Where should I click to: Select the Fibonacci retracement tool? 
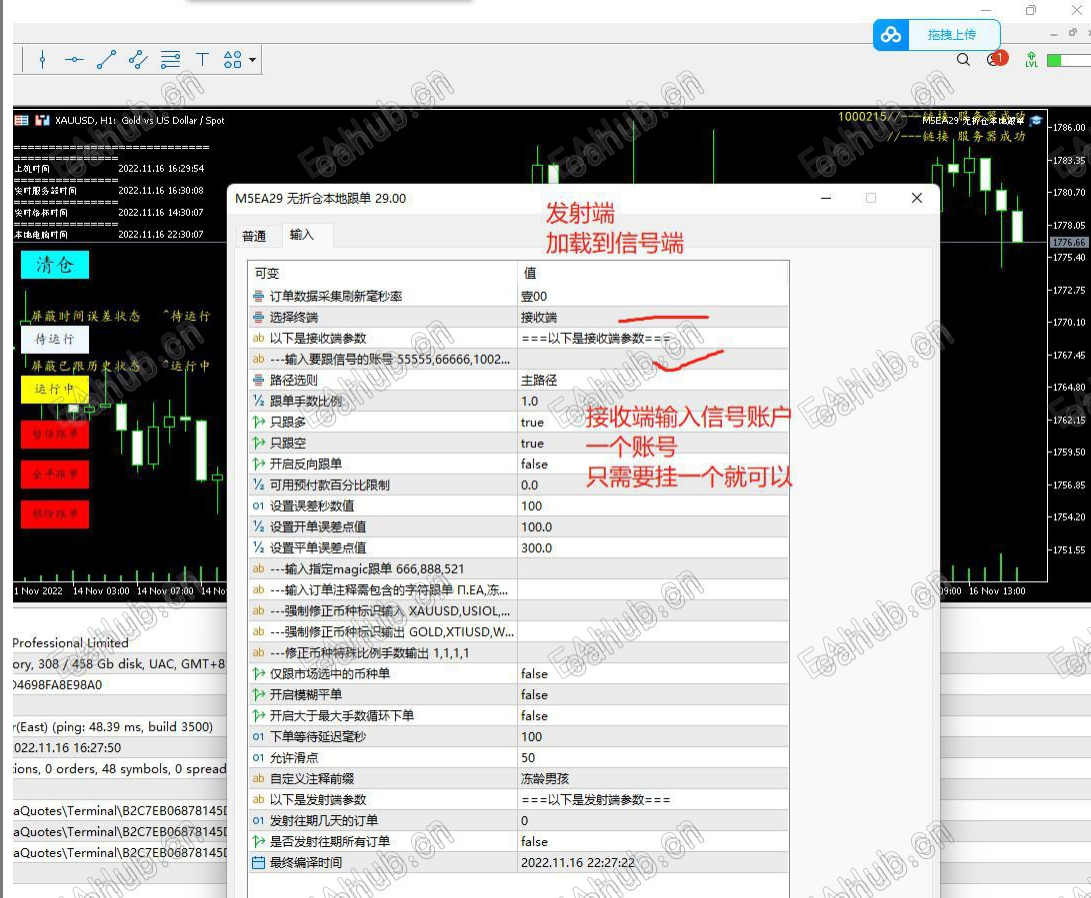(170, 60)
